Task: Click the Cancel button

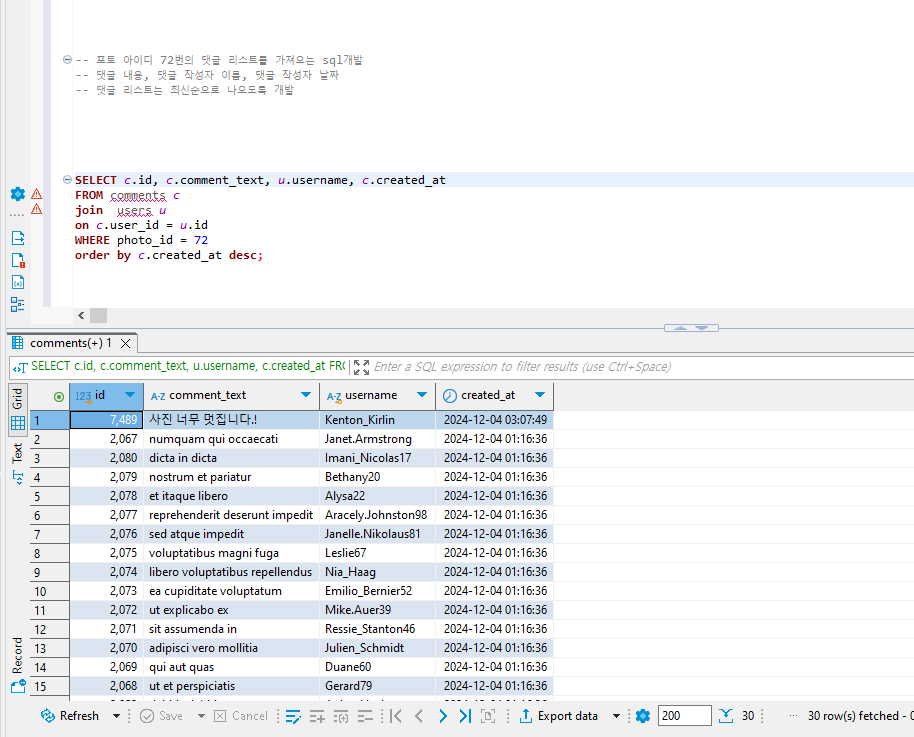Action: coord(241,716)
